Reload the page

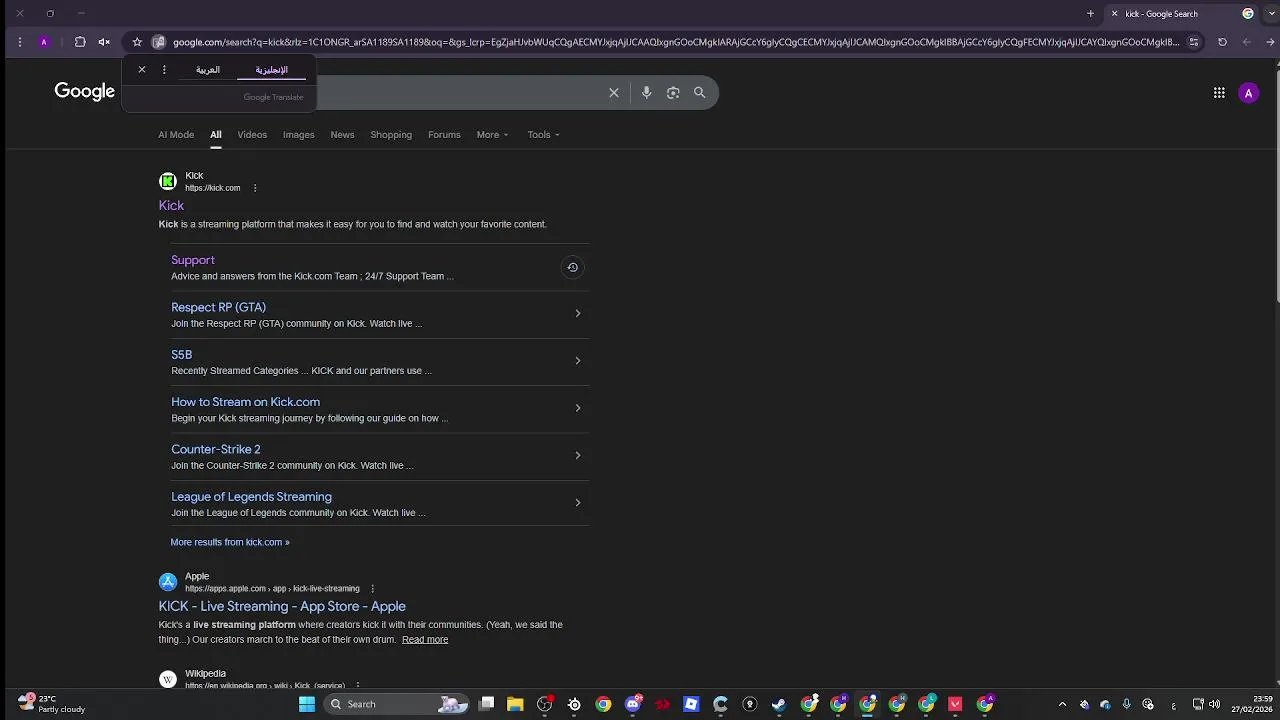pyautogui.click(x=1222, y=42)
